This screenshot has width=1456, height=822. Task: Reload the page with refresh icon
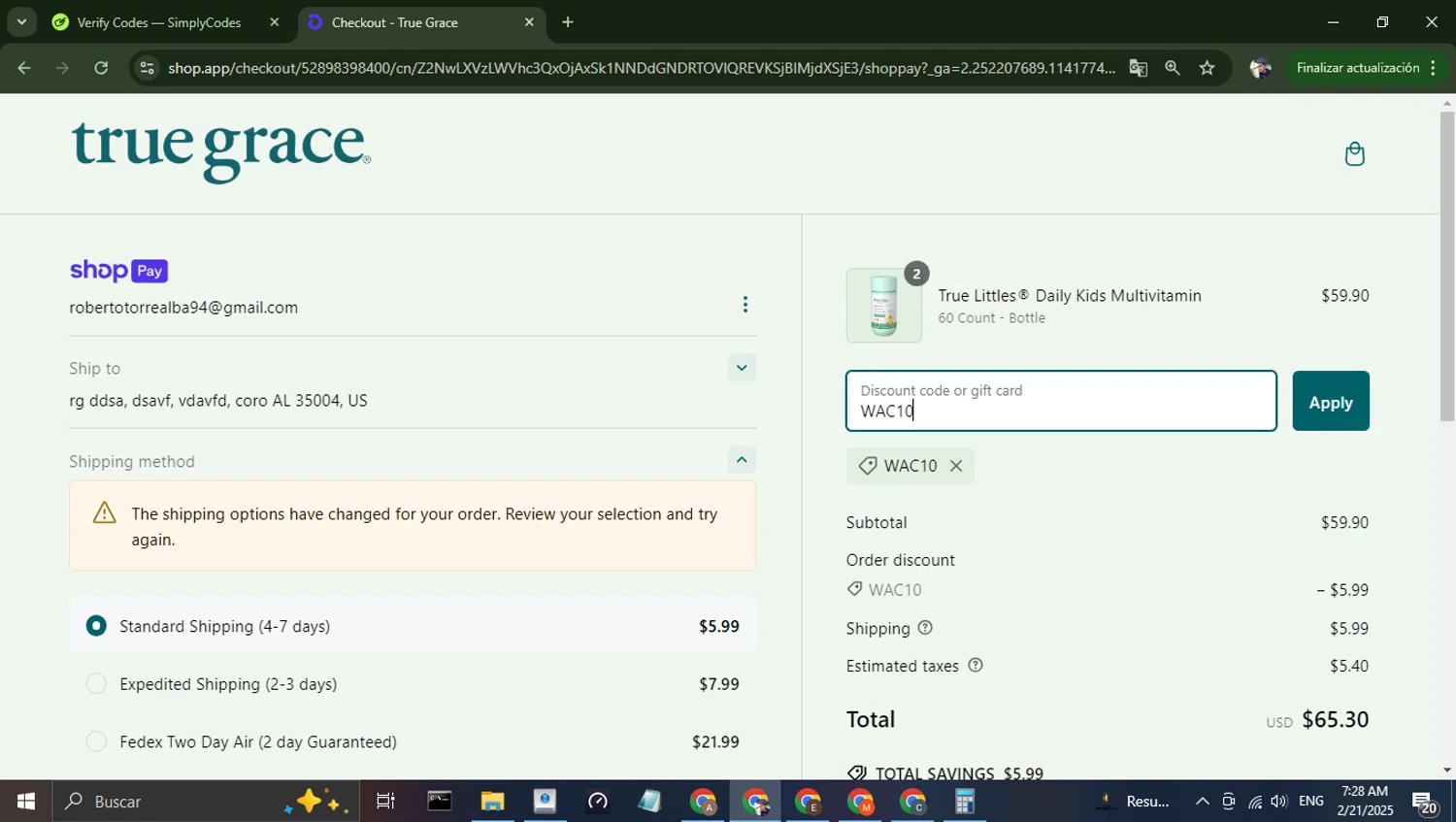click(x=101, y=68)
